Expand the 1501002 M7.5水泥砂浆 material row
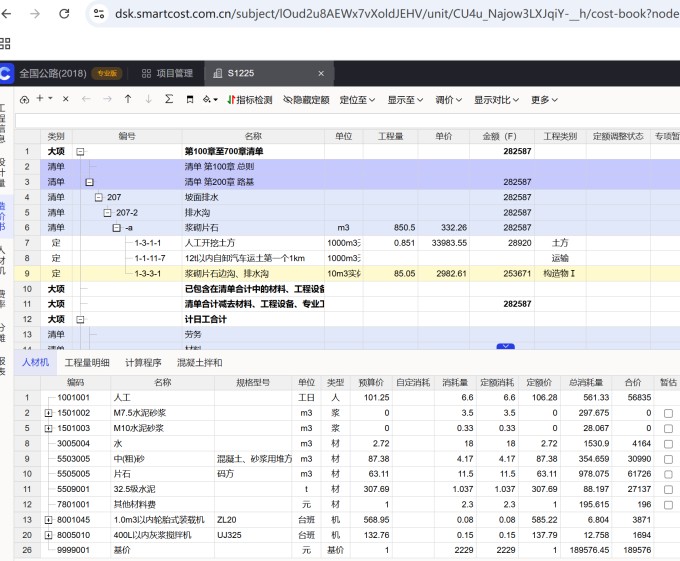Image resolution: width=680 pixels, height=561 pixels. [x=49, y=413]
